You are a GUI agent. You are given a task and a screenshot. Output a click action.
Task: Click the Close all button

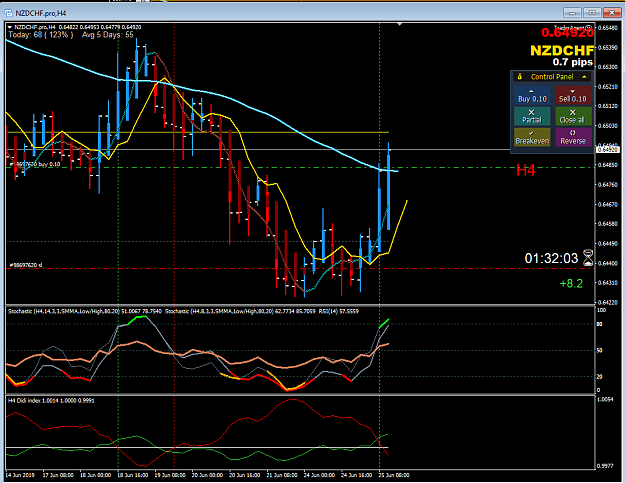[x=573, y=116]
